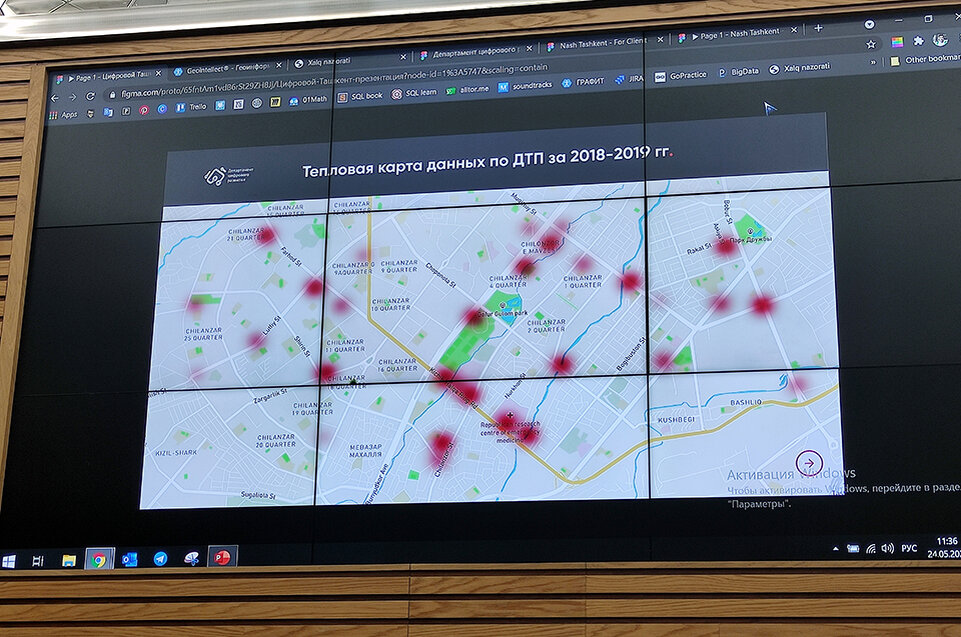The height and width of the screenshot is (637, 961).
Task: Click the Парк Дружбы marker on map
Action: pos(750,231)
